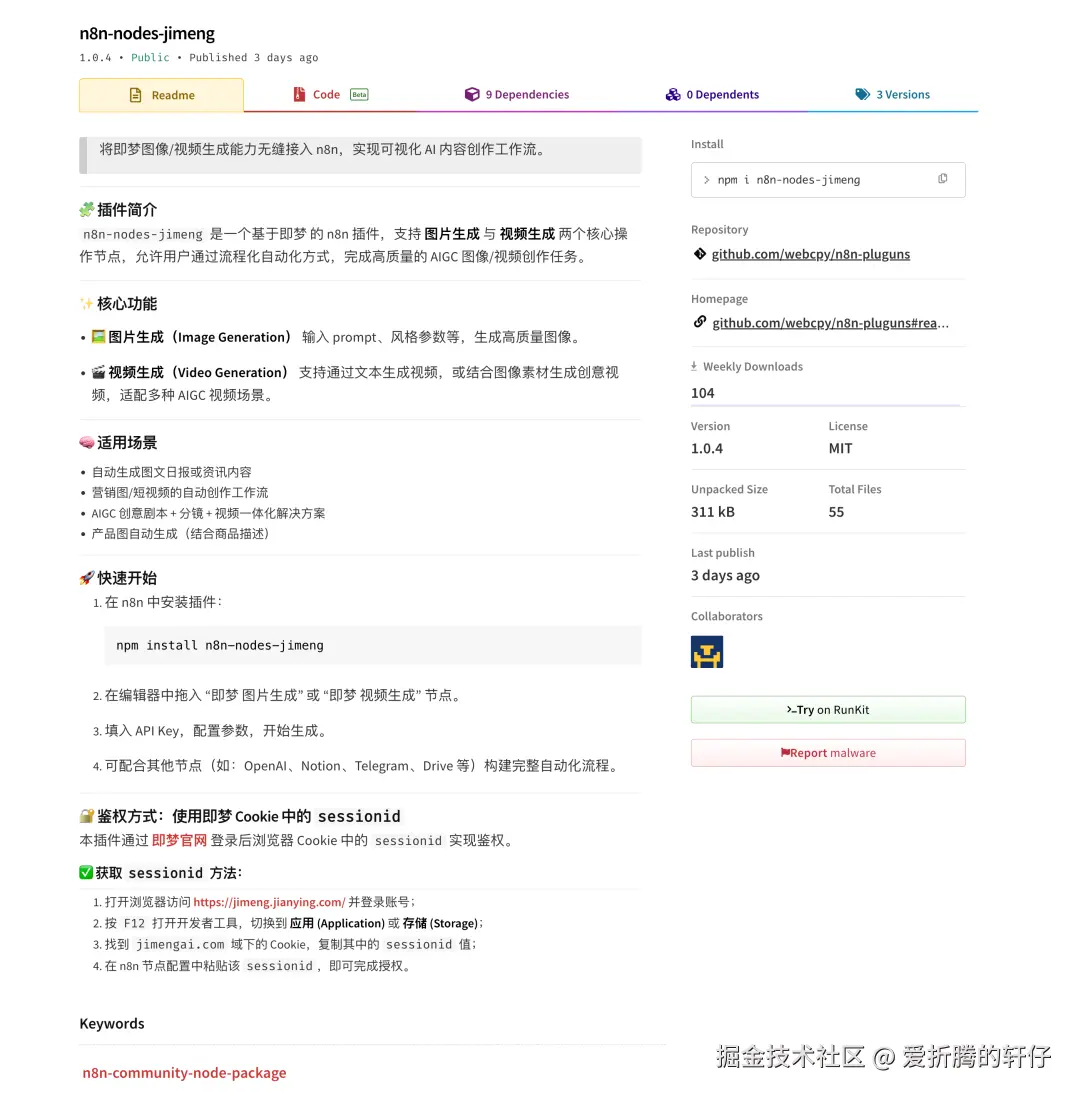
Task: Copy the npm install command icon
Action: 942,179
